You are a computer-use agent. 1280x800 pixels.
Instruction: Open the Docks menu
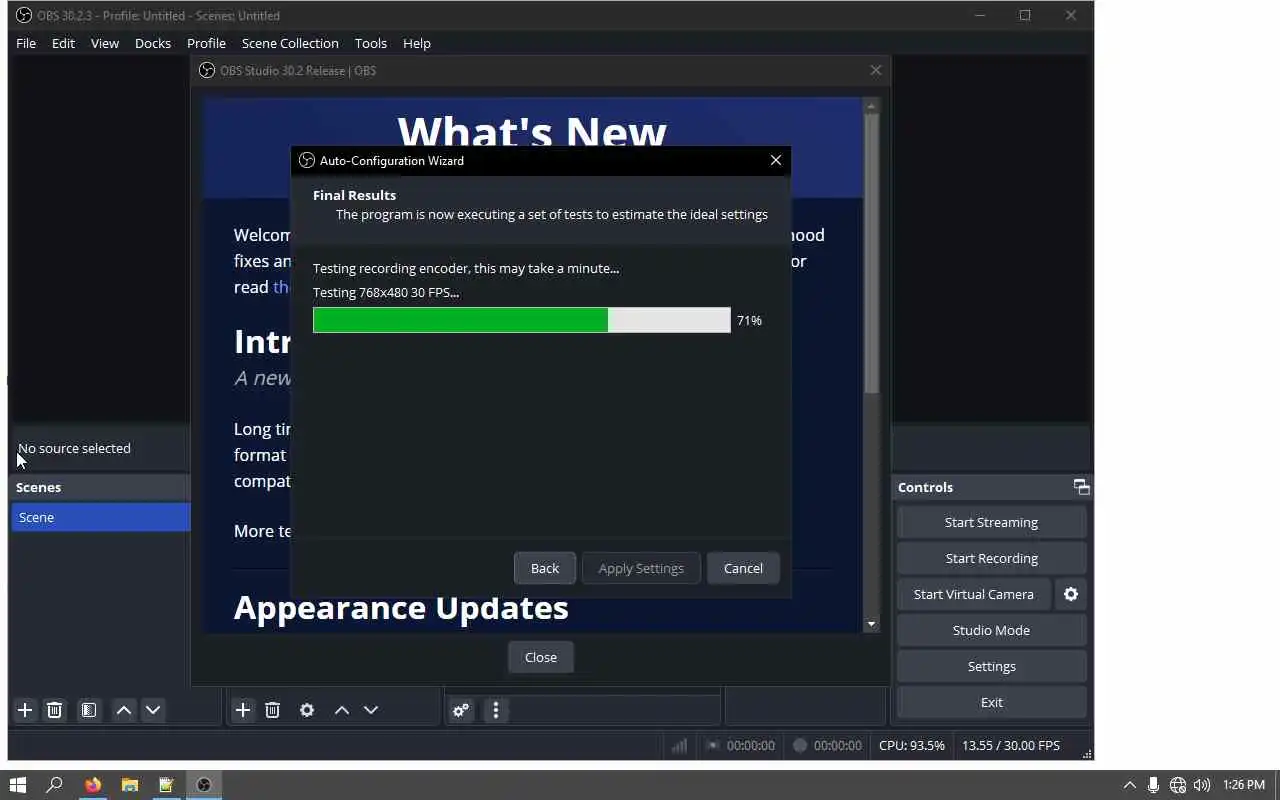pyautogui.click(x=153, y=43)
